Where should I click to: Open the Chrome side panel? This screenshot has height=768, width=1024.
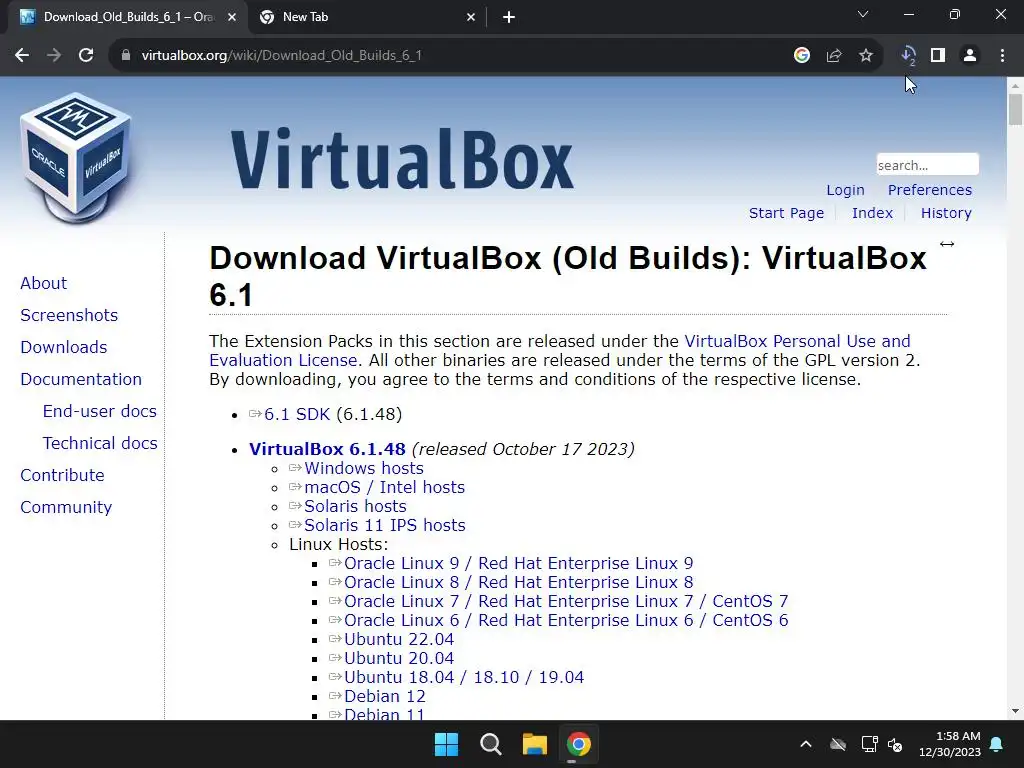[x=938, y=56]
